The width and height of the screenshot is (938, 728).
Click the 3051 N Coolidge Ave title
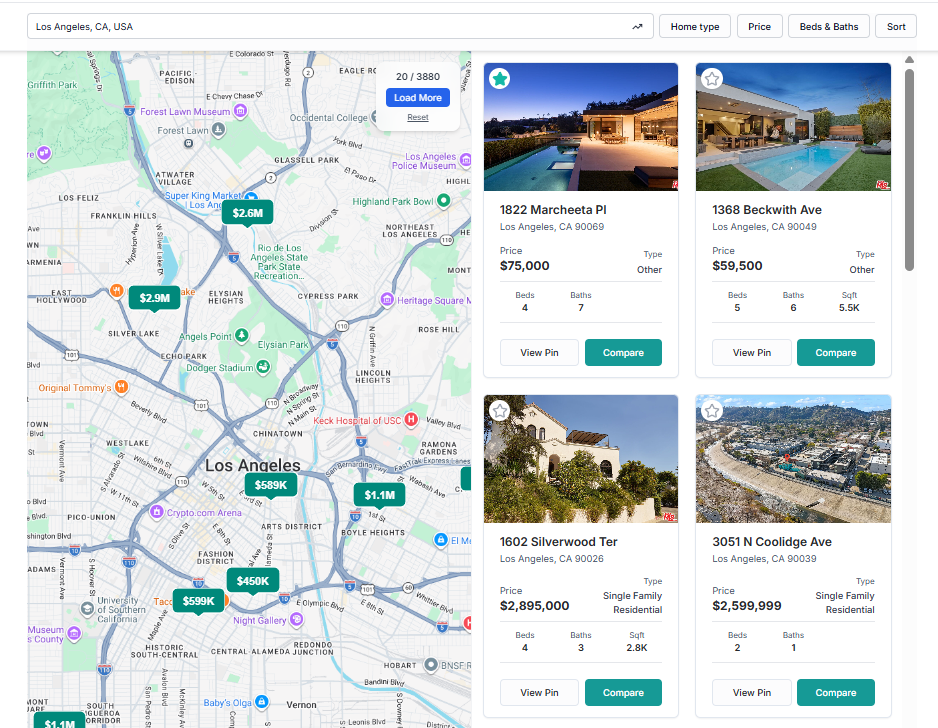(772, 542)
